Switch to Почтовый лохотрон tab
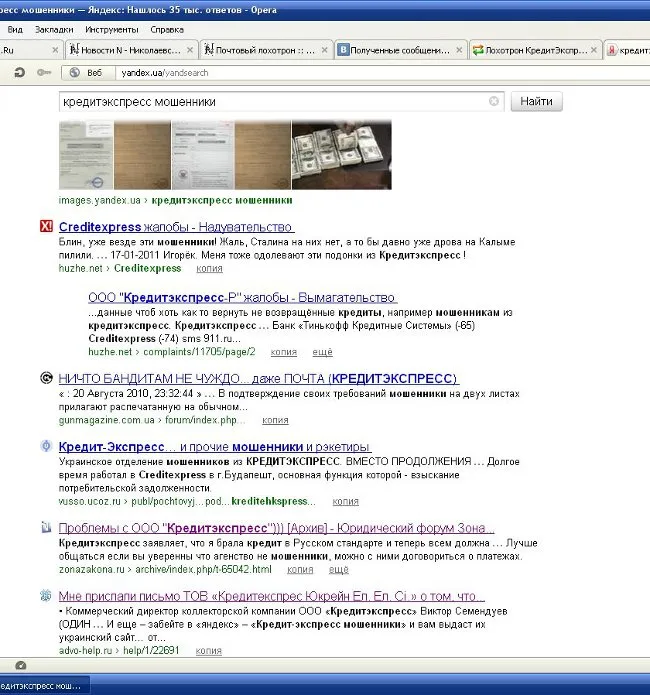The height and width of the screenshot is (695, 650). tap(265, 50)
